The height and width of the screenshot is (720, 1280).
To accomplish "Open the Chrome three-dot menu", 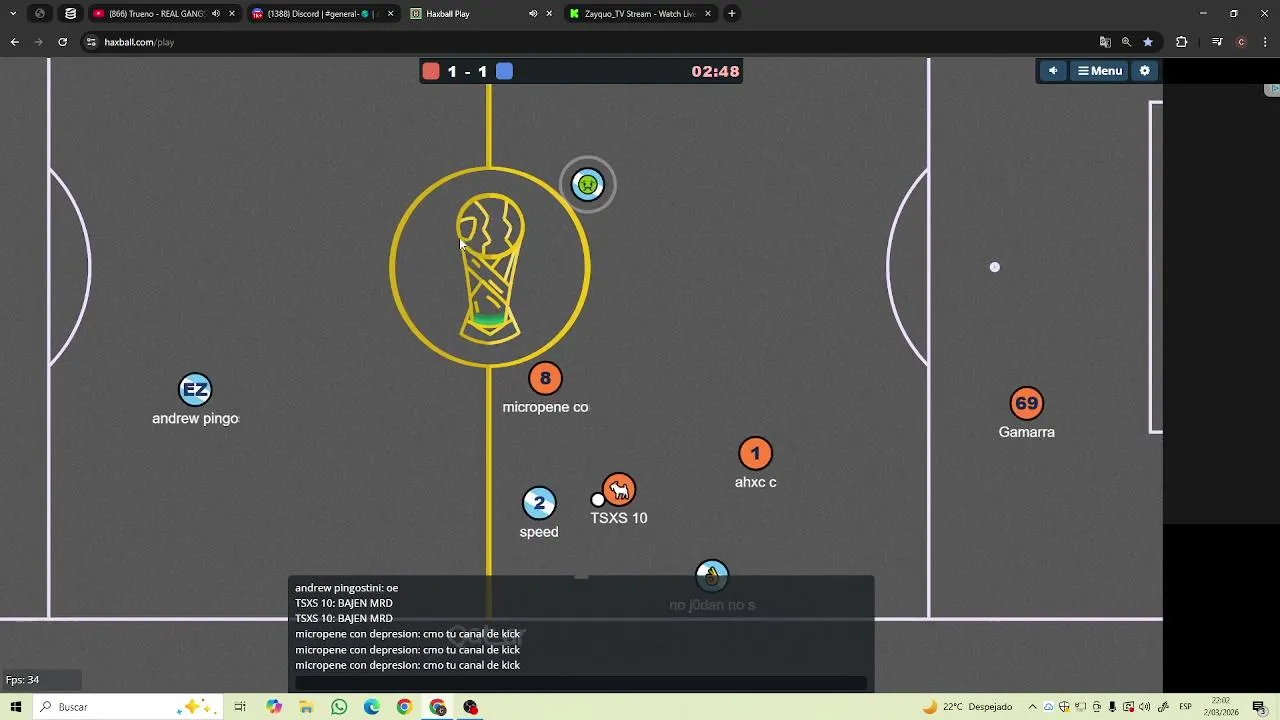I will pyautogui.click(x=1266, y=42).
